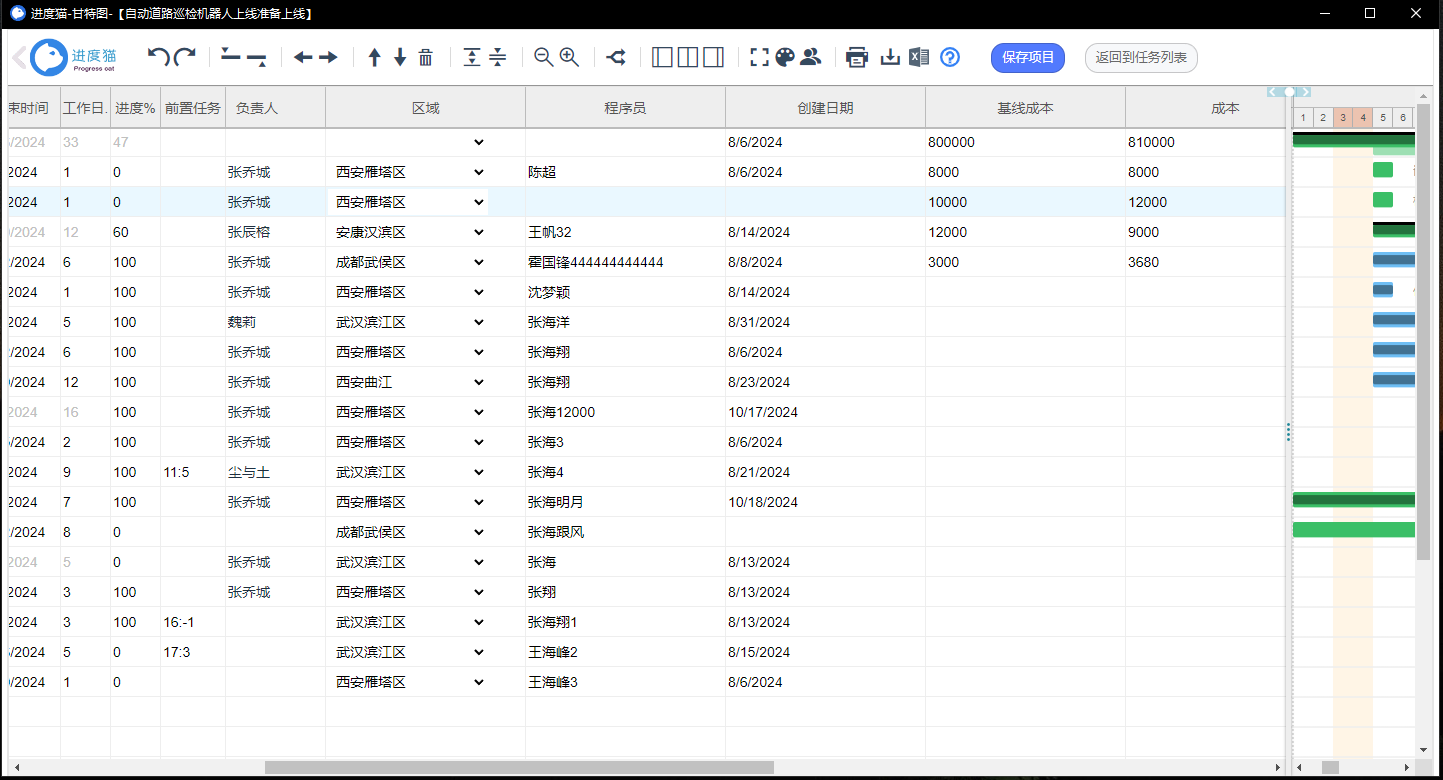Switch to right-panel-only layout icon
The image size is (1443, 780).
(x=713, y=58)
